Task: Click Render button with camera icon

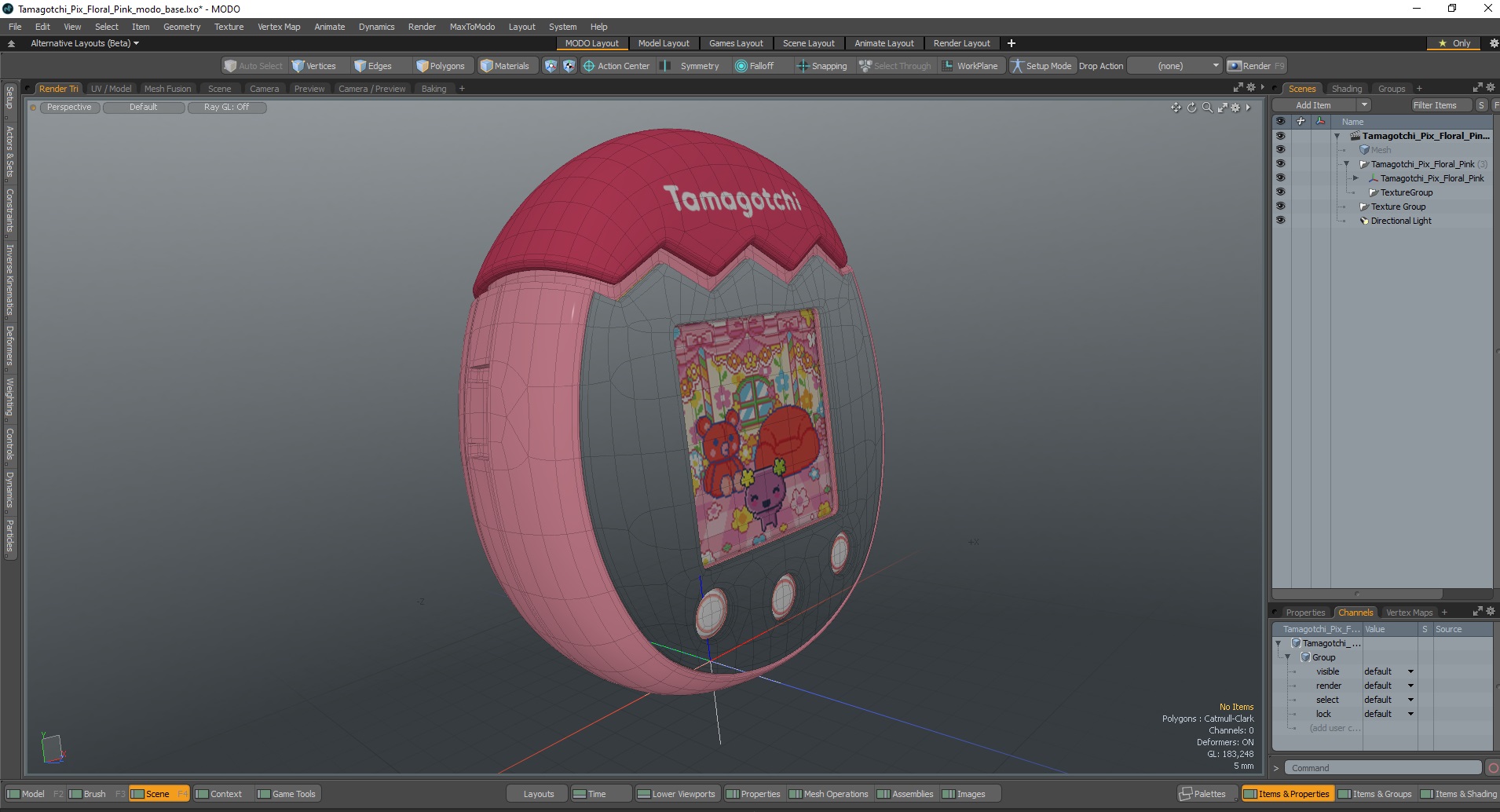Action: click(1256, 66)
